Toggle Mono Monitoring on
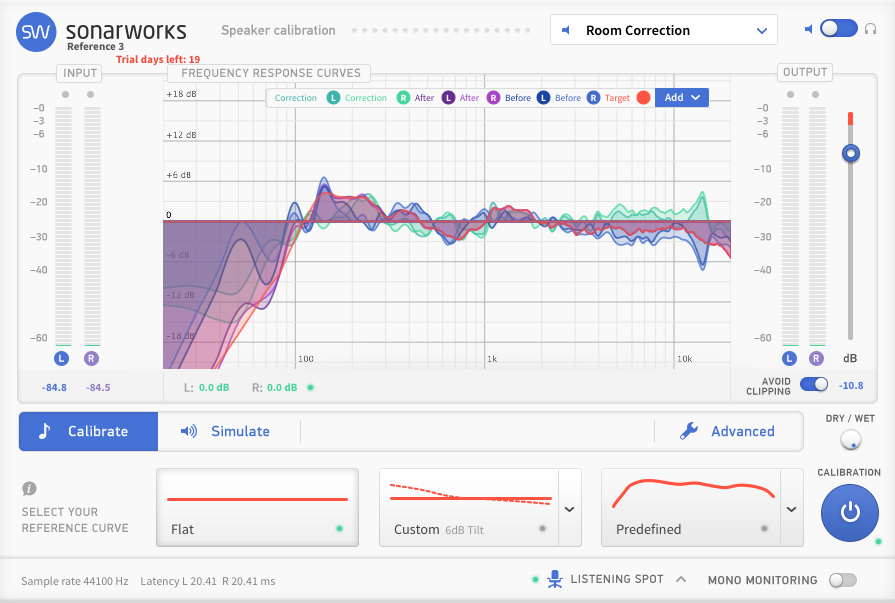Viewport: 895px width, 603px height. (841, 580)
